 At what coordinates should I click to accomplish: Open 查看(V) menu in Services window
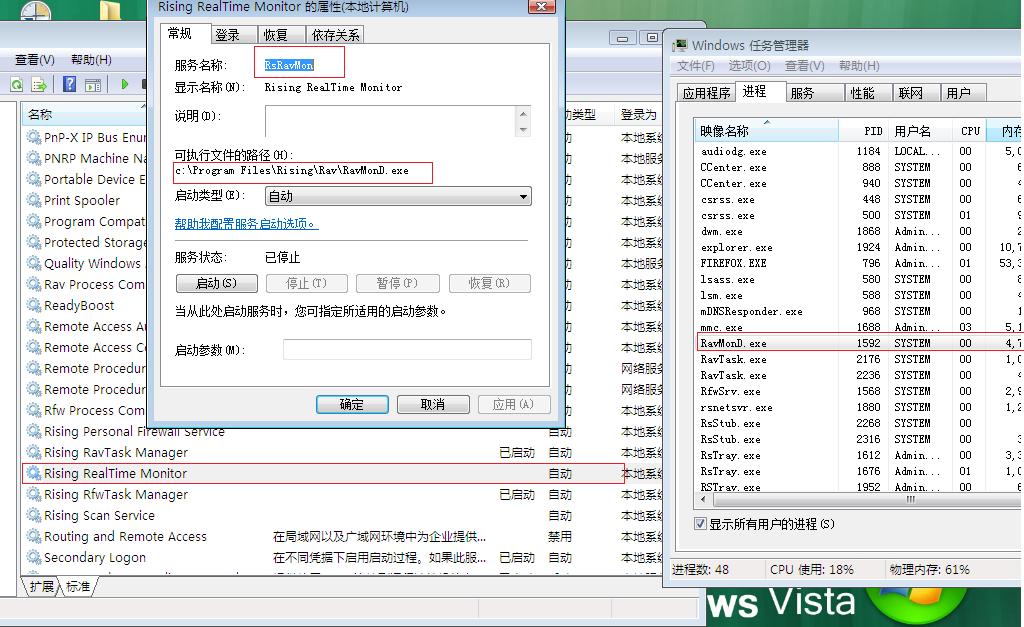(x=35, y=59)
